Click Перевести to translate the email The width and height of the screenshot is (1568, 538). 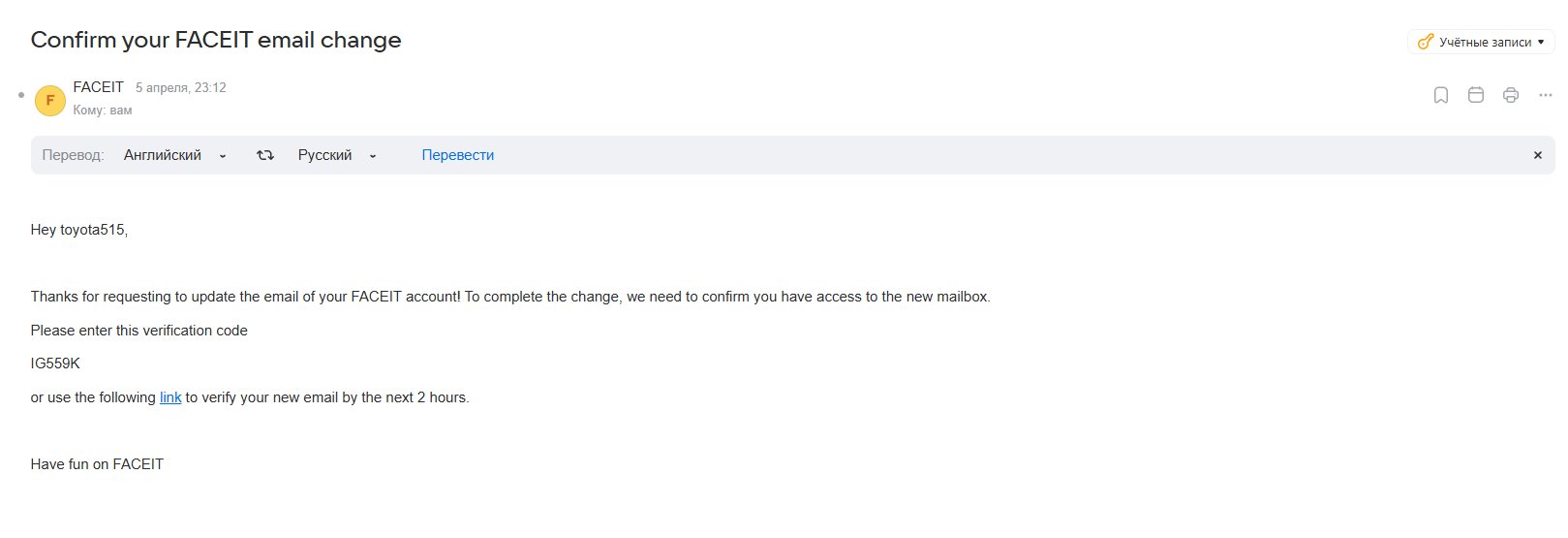click(457, 155)
